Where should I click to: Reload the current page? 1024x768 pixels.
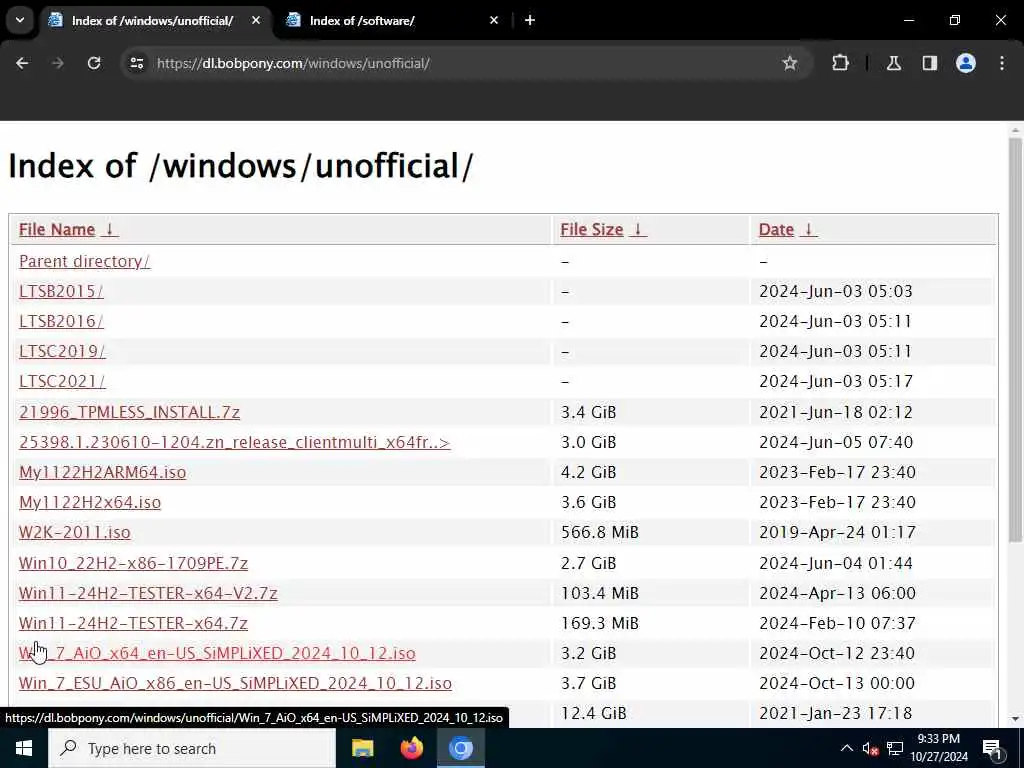[94, 63]
